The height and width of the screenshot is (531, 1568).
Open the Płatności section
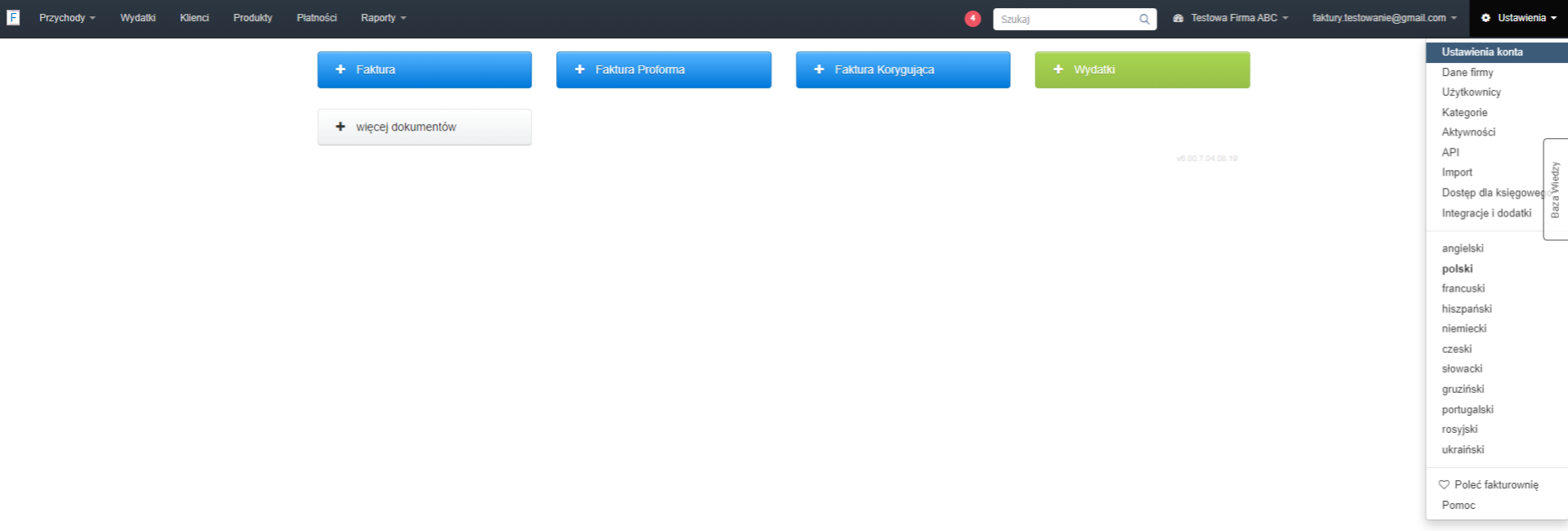(317, 18)
